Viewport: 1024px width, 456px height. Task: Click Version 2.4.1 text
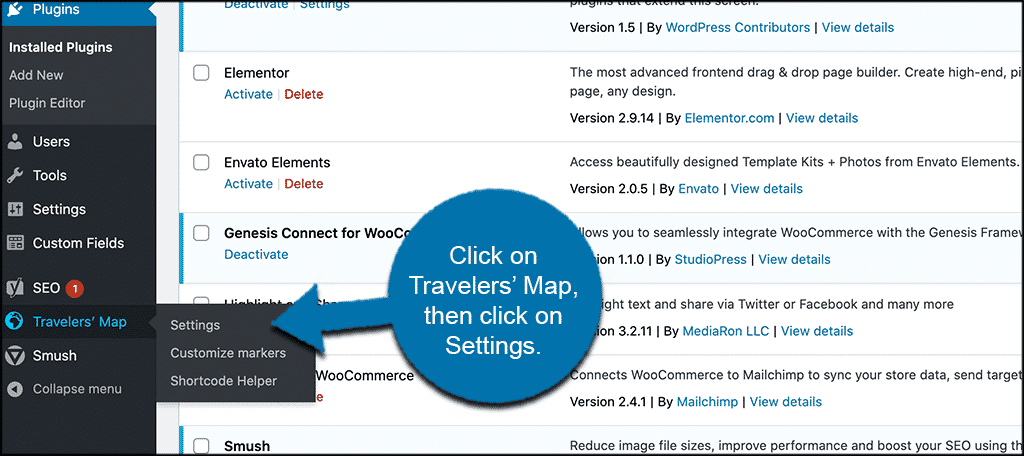pyautogui.click(x=610, y=402)
